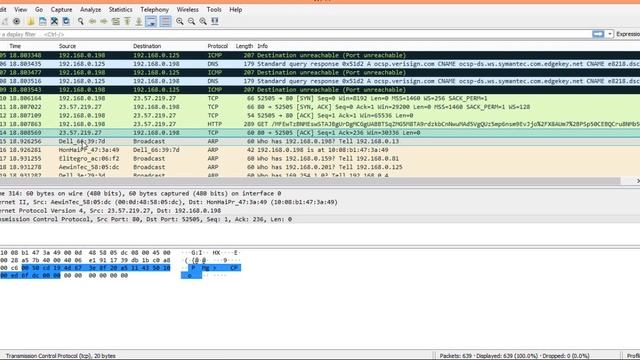Select the HTTP GET packet row
The image size is (640, 360).
coord(320,124)
